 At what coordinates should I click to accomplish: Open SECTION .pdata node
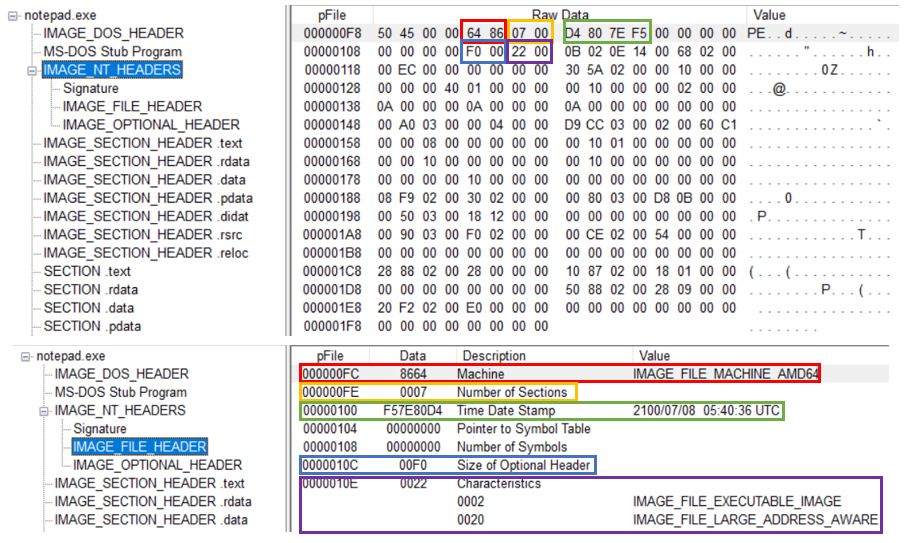pos(92,326)
